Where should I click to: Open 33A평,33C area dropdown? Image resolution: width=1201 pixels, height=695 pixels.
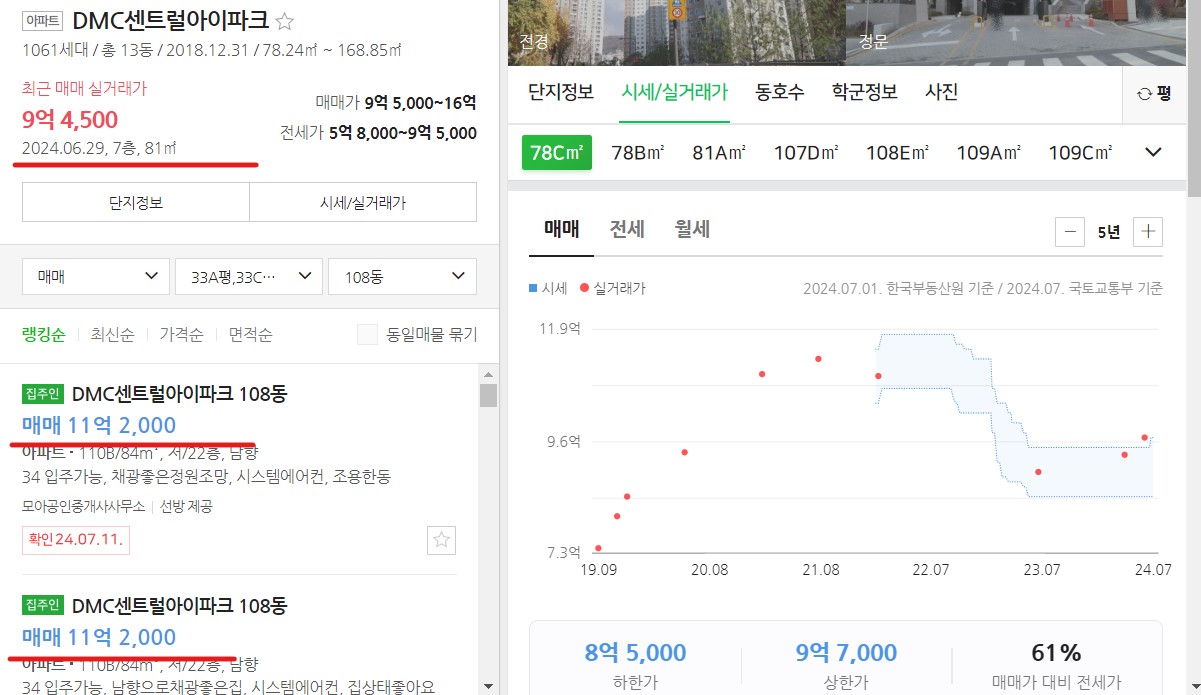(249, 276)
